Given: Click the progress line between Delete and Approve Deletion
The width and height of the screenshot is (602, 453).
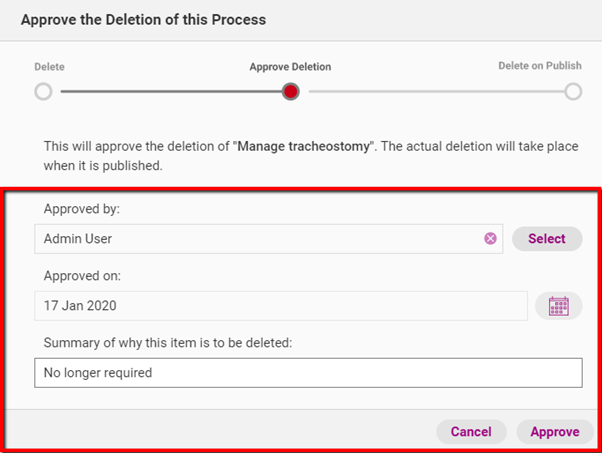Looking at the screenshot, I should 166,92.
